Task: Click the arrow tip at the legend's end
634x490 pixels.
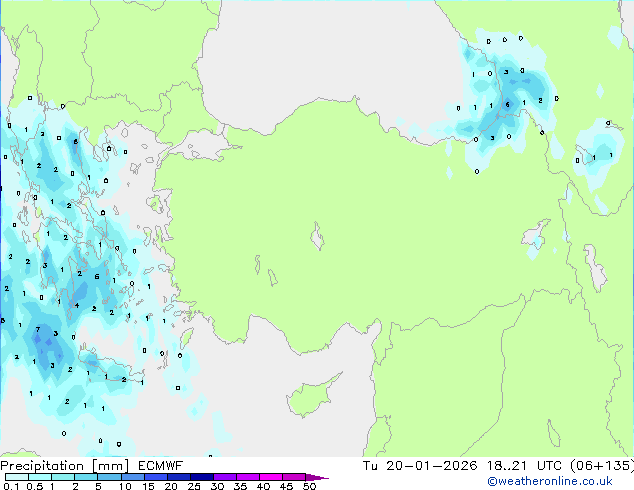Action: pos(317,477)
